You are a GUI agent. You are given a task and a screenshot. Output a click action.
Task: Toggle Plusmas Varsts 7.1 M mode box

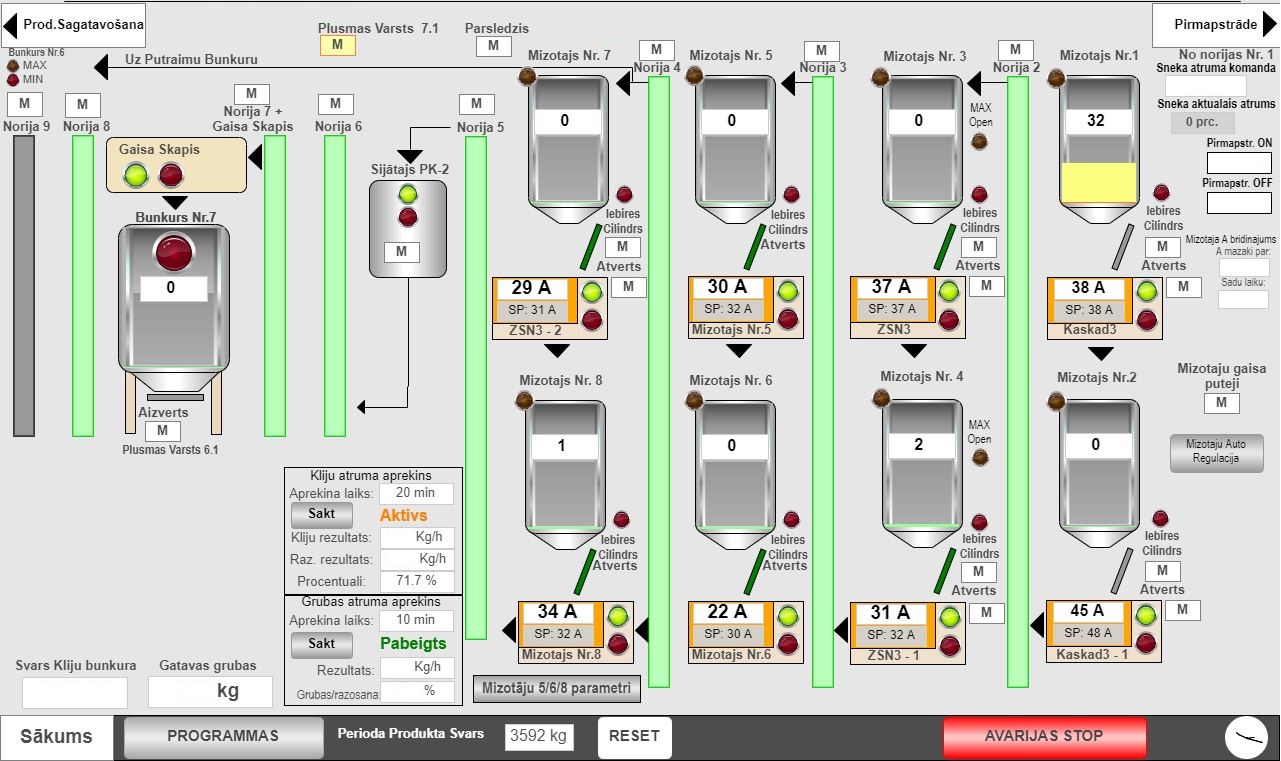[337, 45]
